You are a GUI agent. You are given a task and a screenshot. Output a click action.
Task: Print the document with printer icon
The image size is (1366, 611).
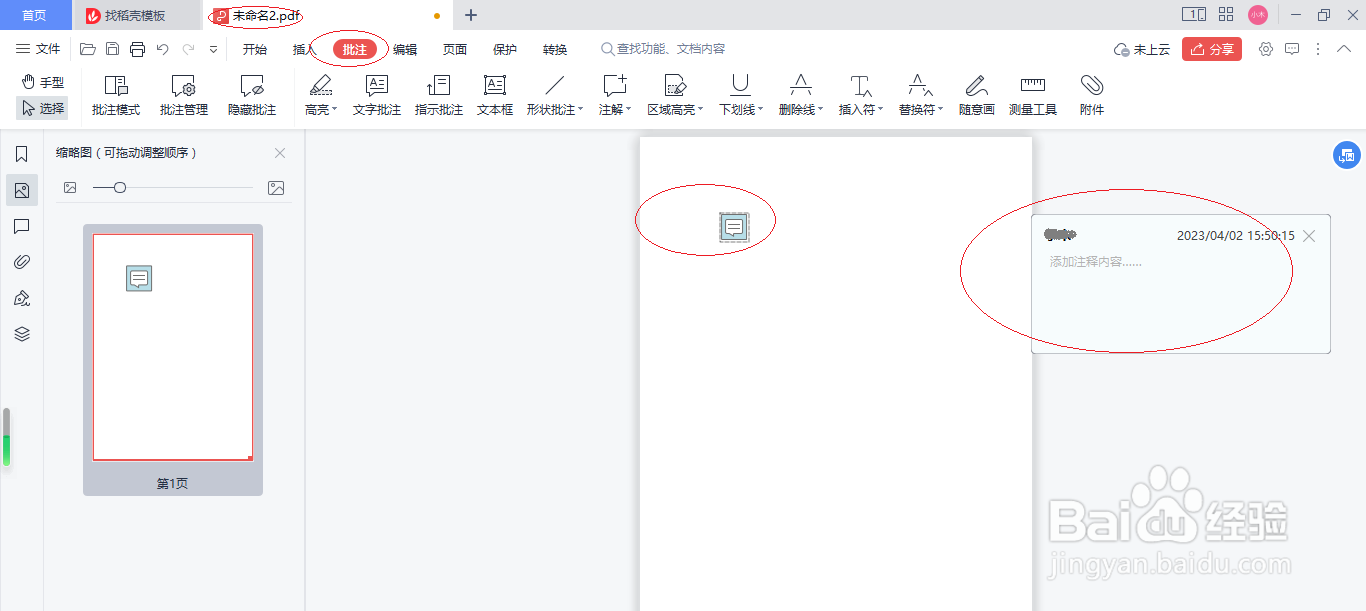pyautogui.click(x=138, y=49)
